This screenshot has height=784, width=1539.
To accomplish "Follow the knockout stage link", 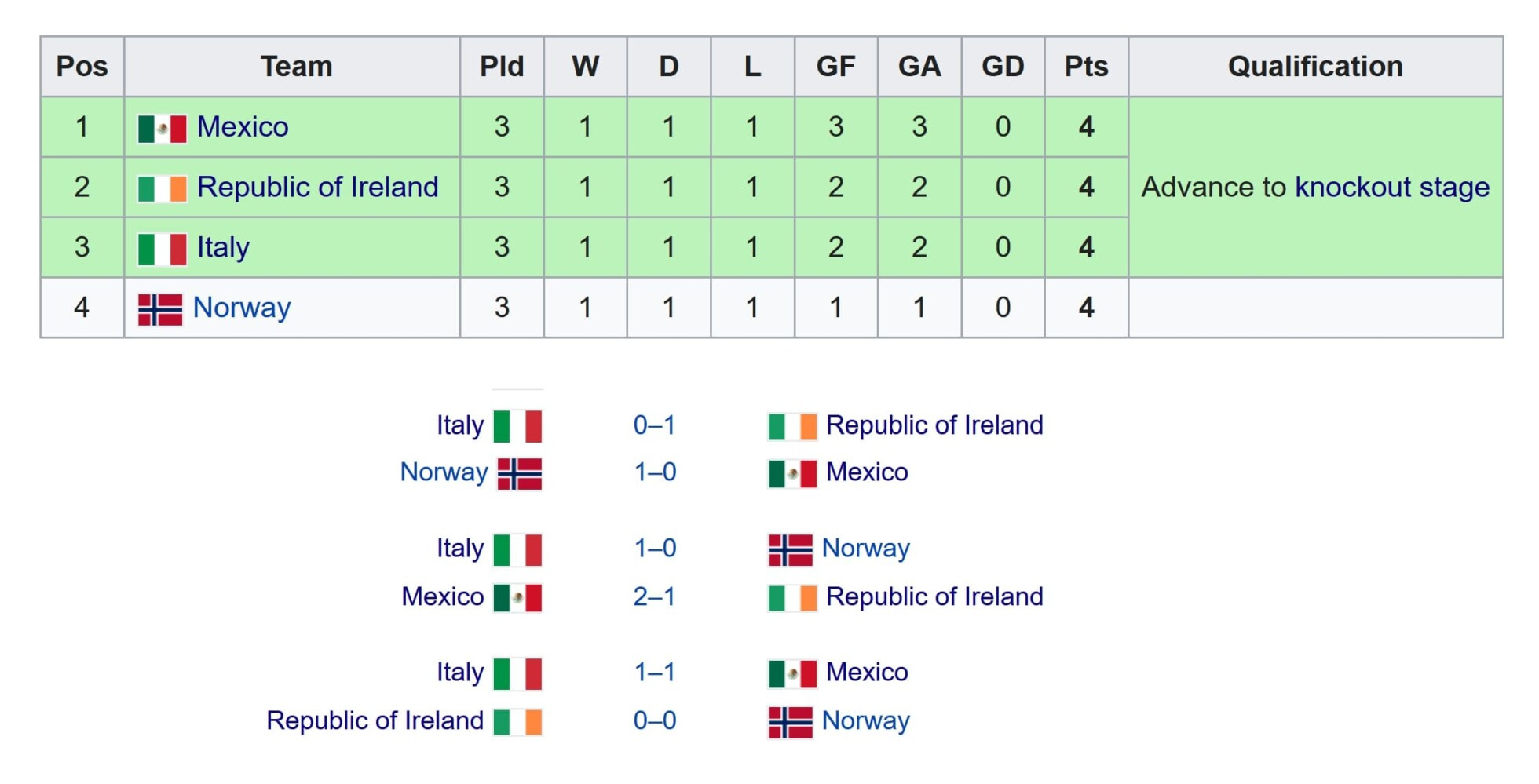I will (x=1391, y=188).
